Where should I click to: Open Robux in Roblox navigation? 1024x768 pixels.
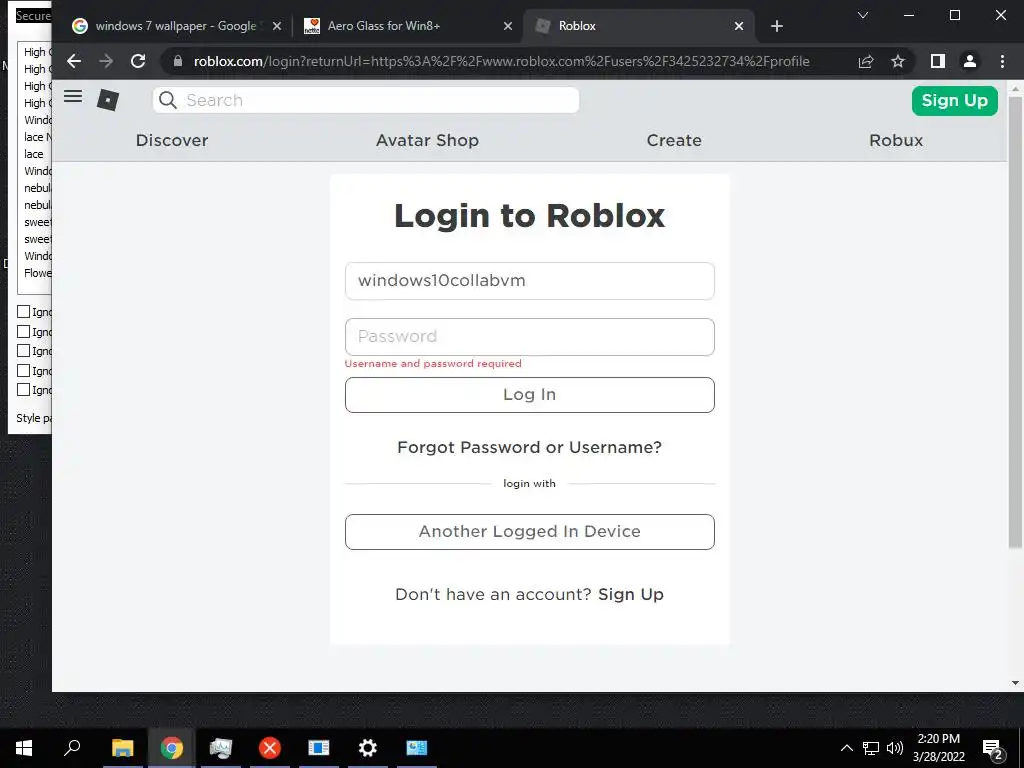click(896, 140)
